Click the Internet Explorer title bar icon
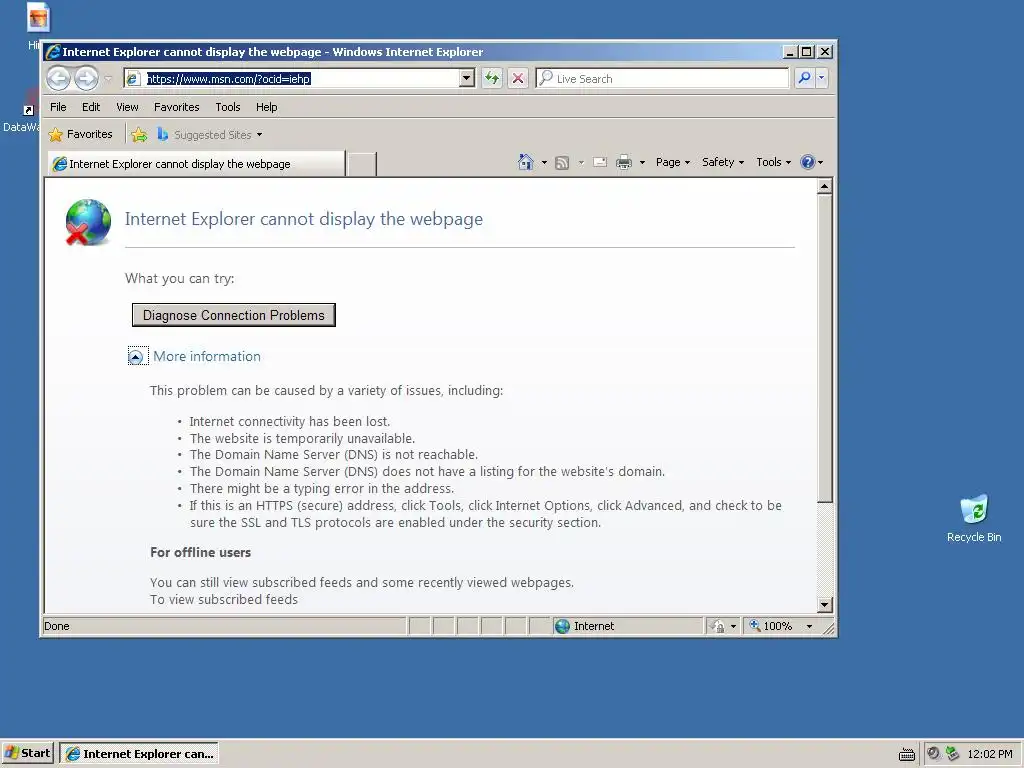This screenshot has height=768, width=1024. coord(53,52)
